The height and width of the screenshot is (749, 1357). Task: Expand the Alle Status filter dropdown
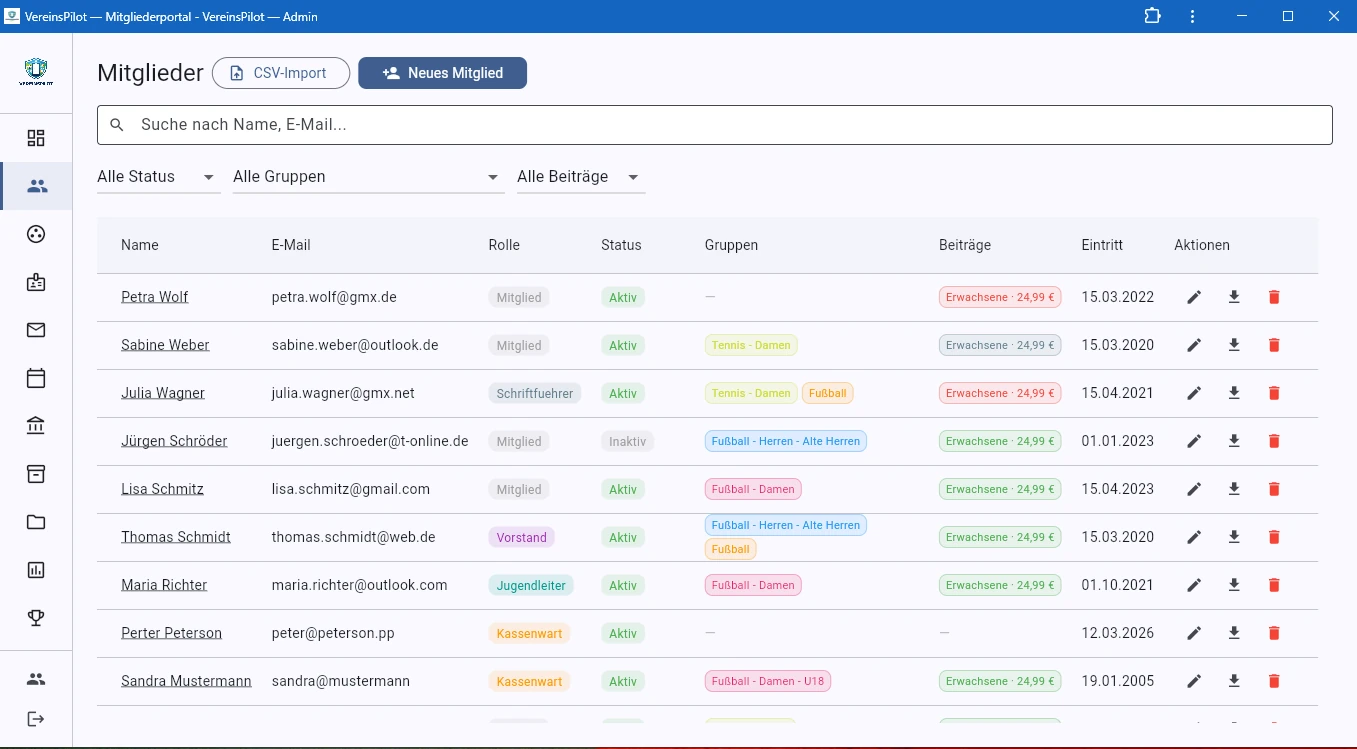(x=158, y=177)
